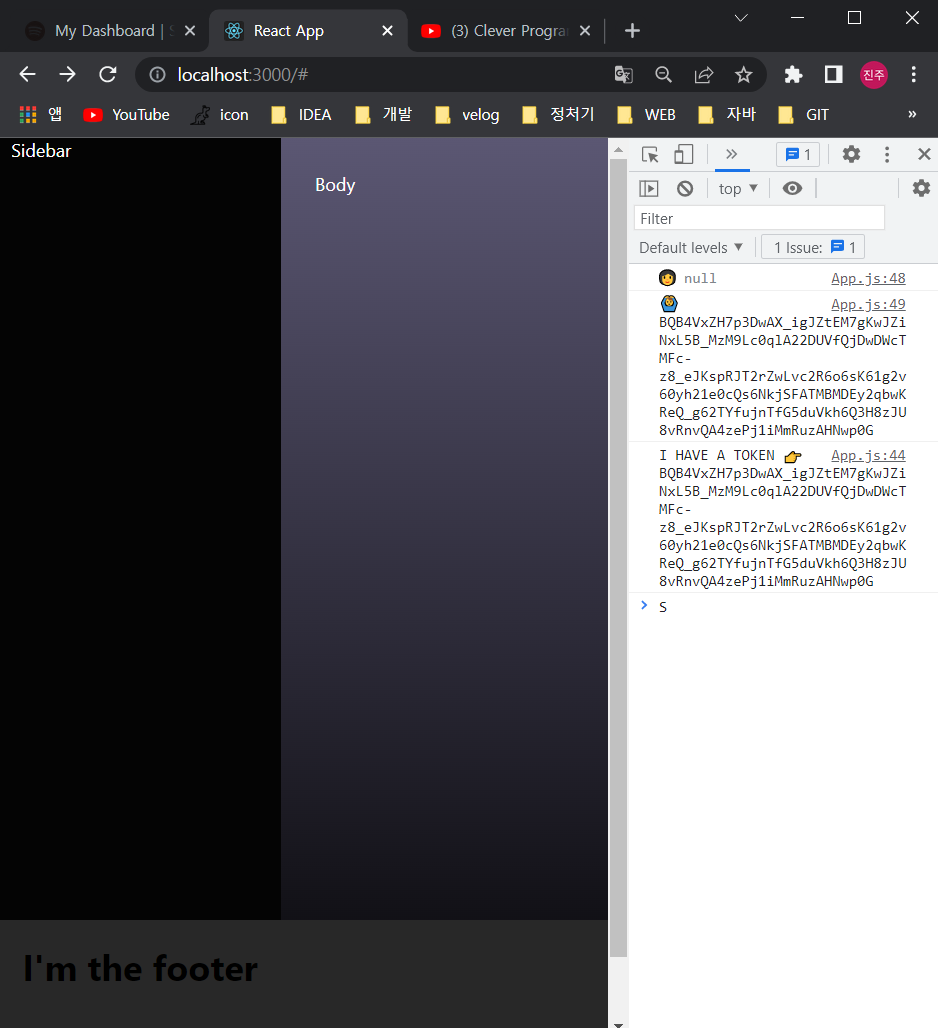This screenshot has width=938, height=1028.
Task: Show the console sidebar
Action: pyautogui.click(x=648, y=189)
